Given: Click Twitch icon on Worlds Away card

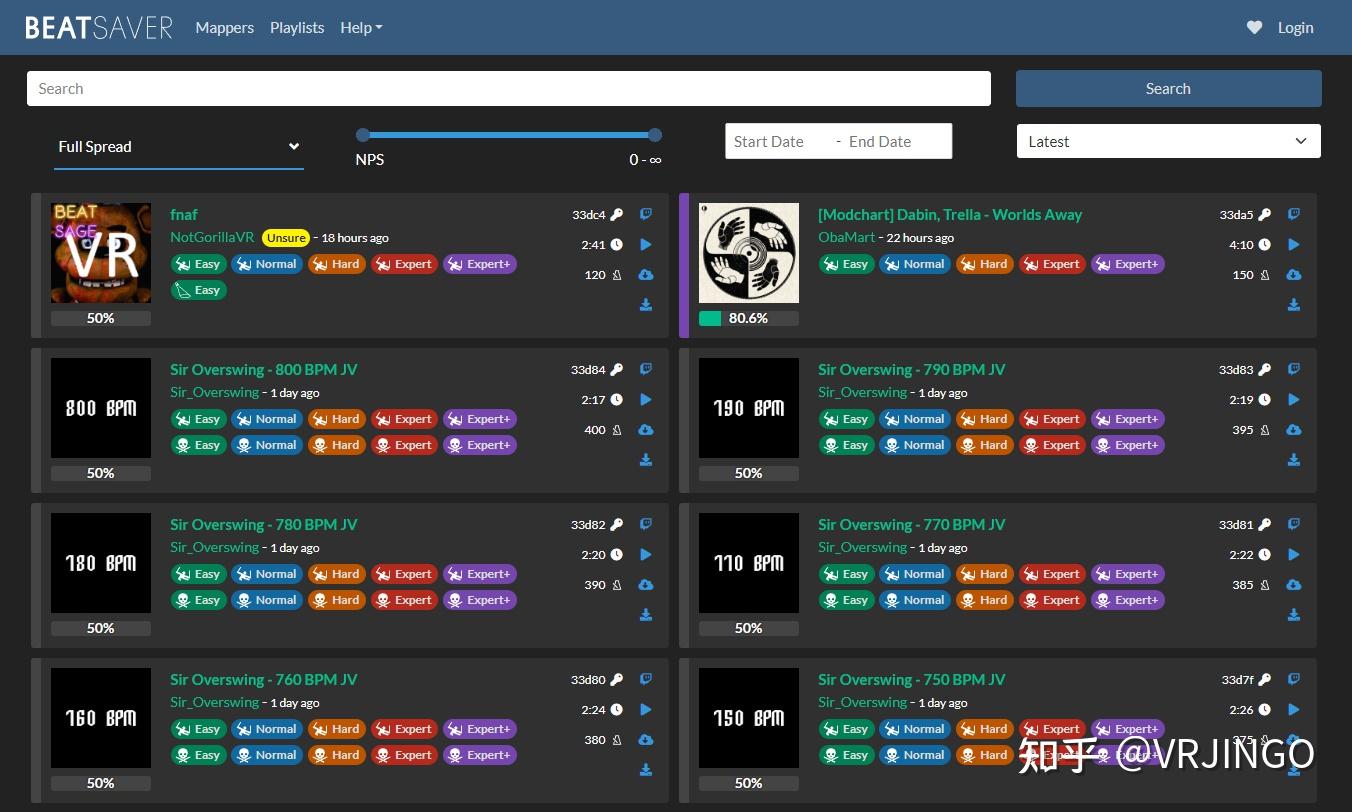Looking at the screenshot, I should (x=1294, y=214).
